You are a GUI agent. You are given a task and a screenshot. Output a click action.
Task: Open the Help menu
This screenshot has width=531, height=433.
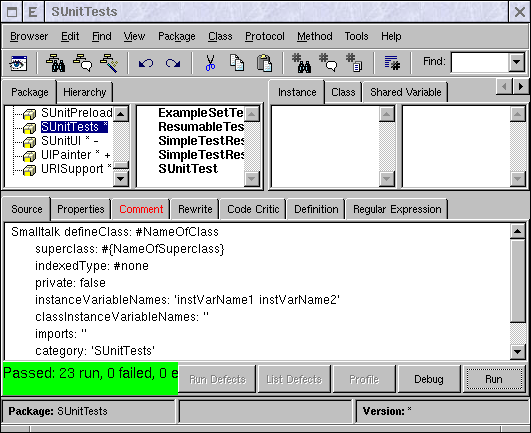[391, 36]
